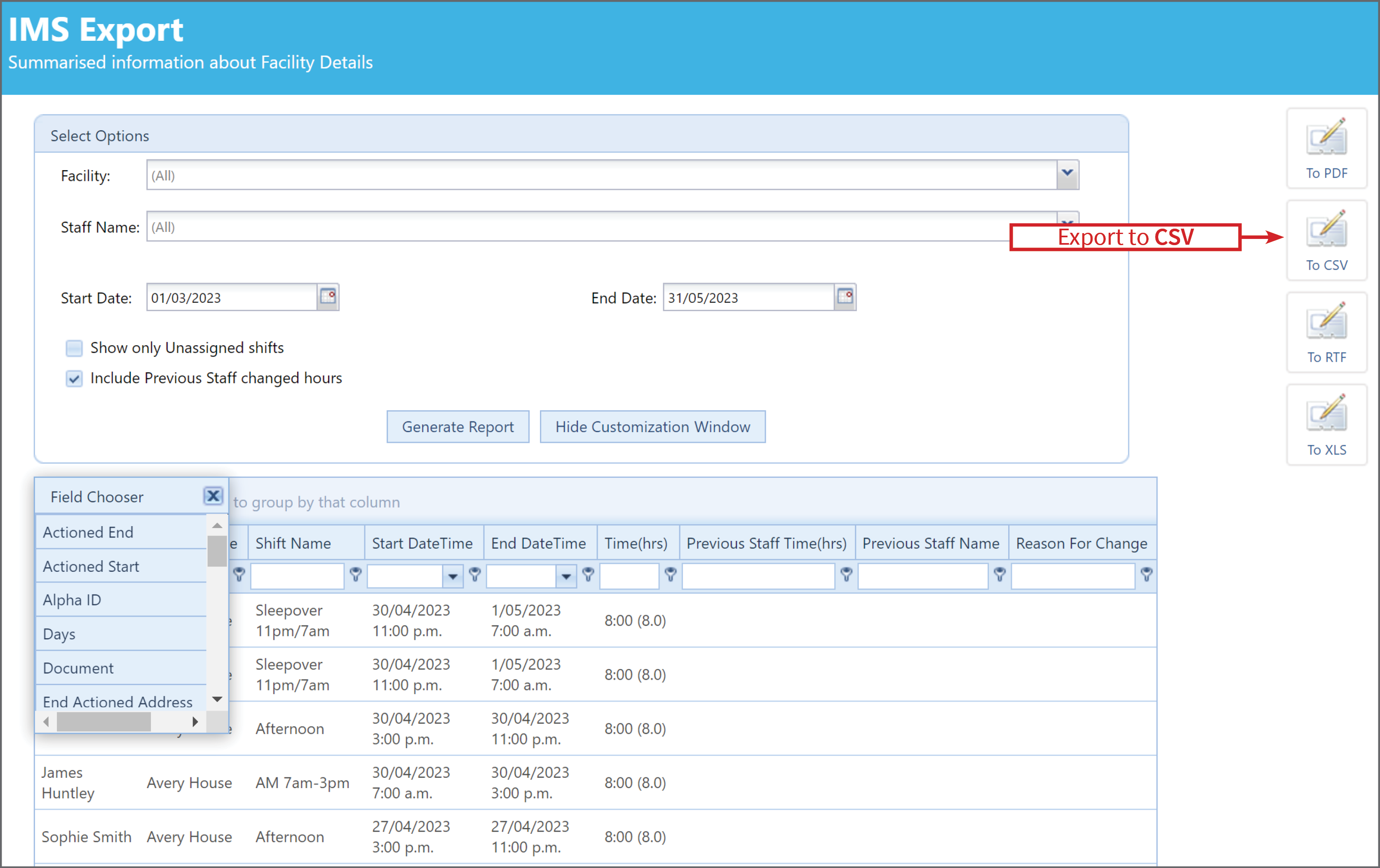Click filter icon left of Shift Name filter

click(x=239, y=574)
